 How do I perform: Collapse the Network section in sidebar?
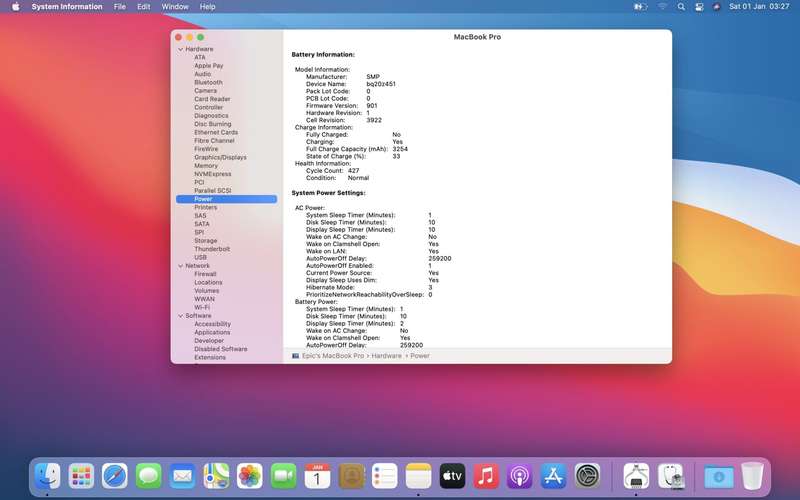180,266
